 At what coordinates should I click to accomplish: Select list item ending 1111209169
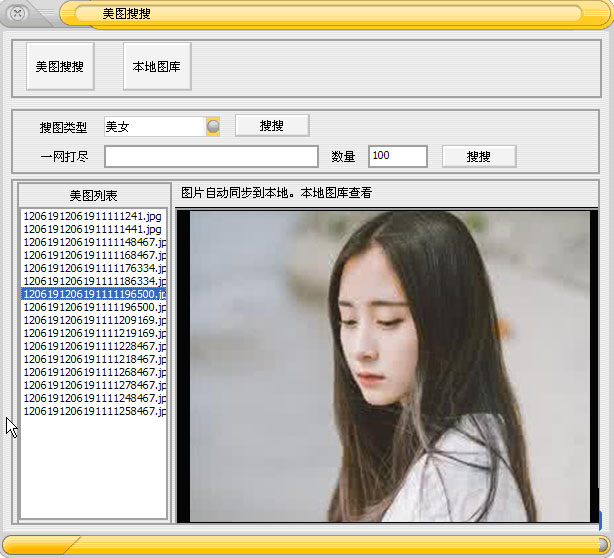(x=94, y=320)
